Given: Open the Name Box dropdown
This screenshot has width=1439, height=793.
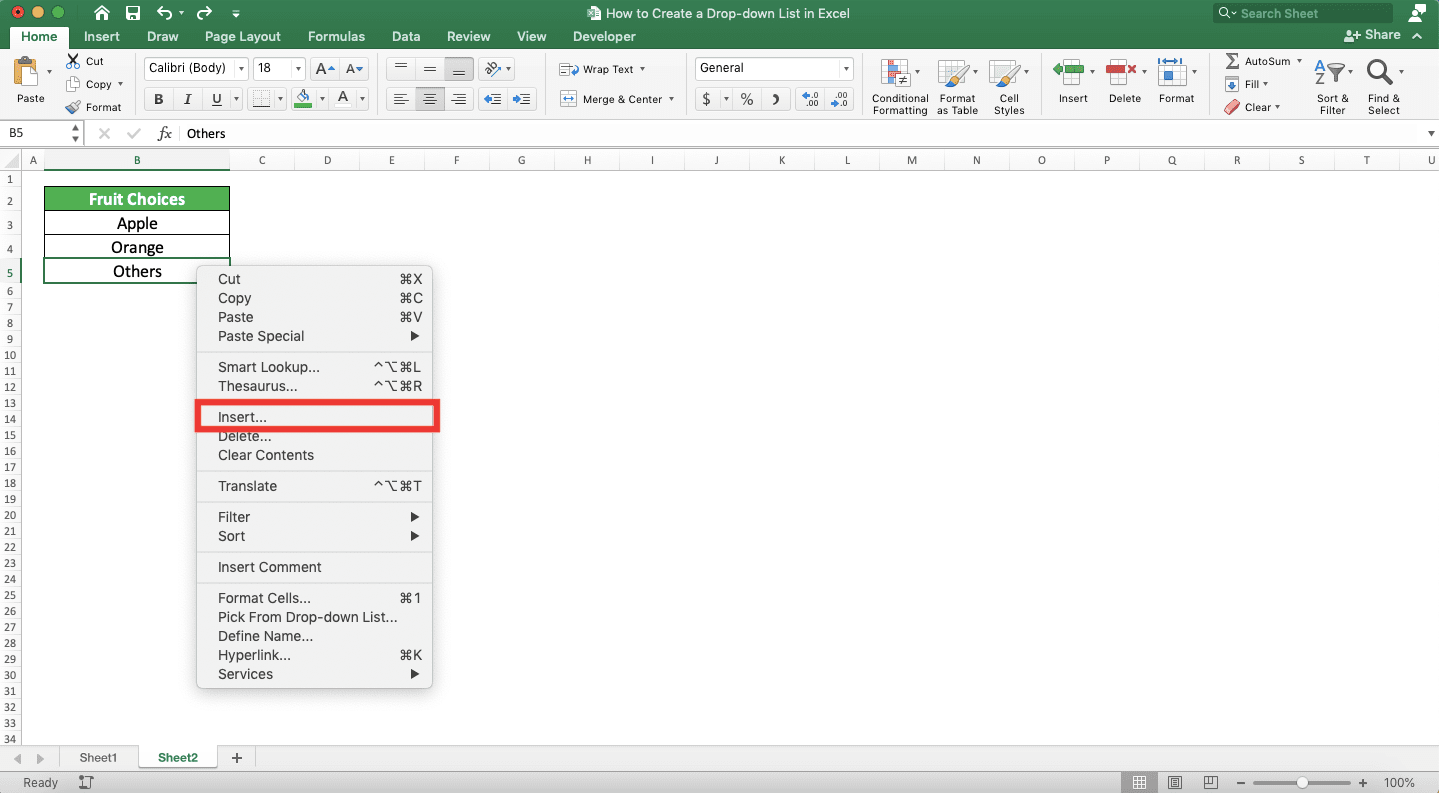Looking at the screenshot, I should pos(76,133).
